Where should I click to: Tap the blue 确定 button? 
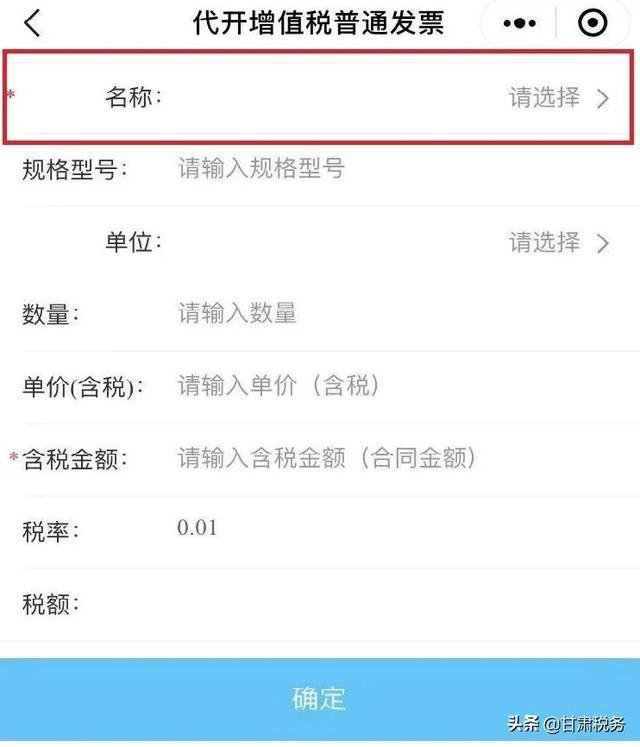320,699
